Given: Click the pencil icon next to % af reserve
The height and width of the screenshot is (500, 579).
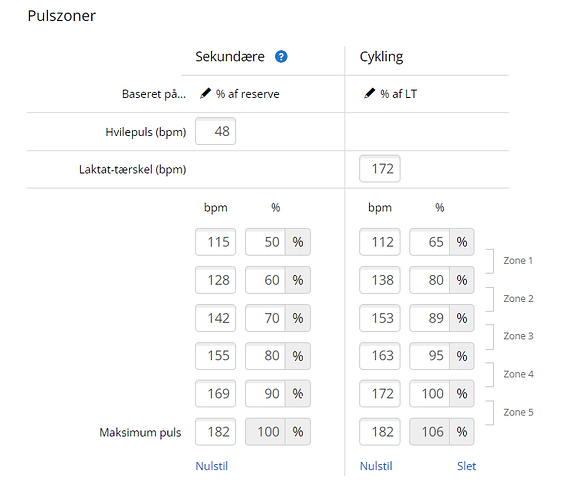Looking at the screenshot, I should [205, 93].
